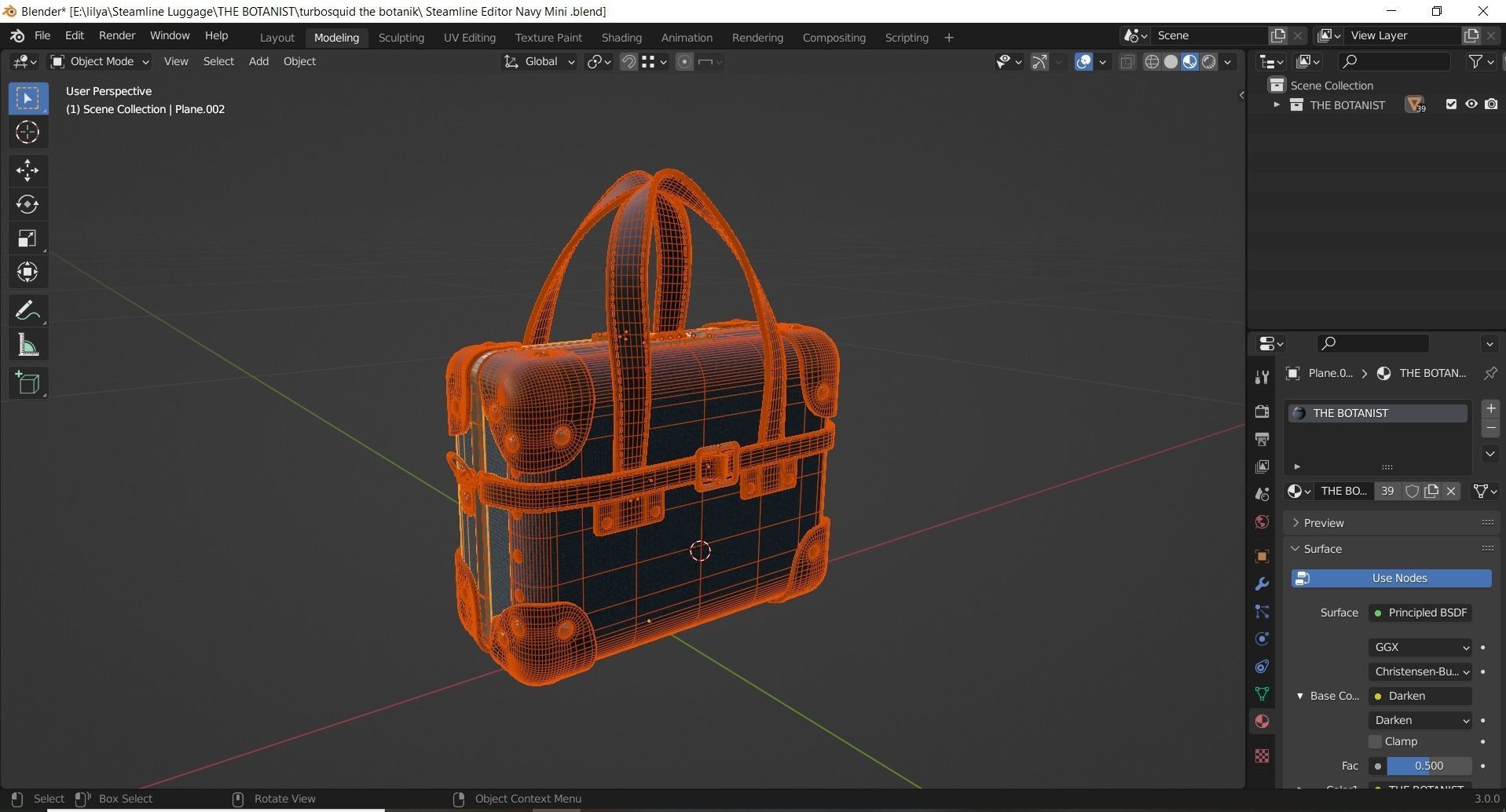Screen dimensions: 1506x812
Task: Open the Edit menu
Action: coord(75,36)
